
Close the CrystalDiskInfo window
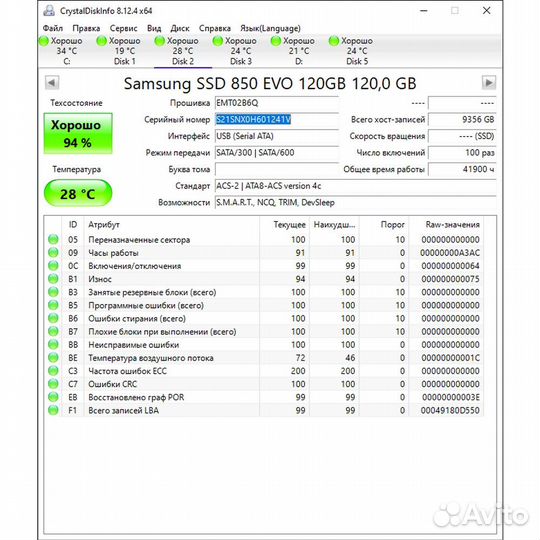click(x=486, y=11)
